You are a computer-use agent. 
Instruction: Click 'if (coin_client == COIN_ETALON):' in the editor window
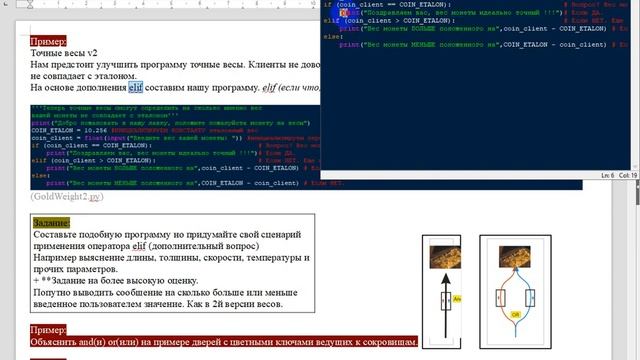pos(387,5)
